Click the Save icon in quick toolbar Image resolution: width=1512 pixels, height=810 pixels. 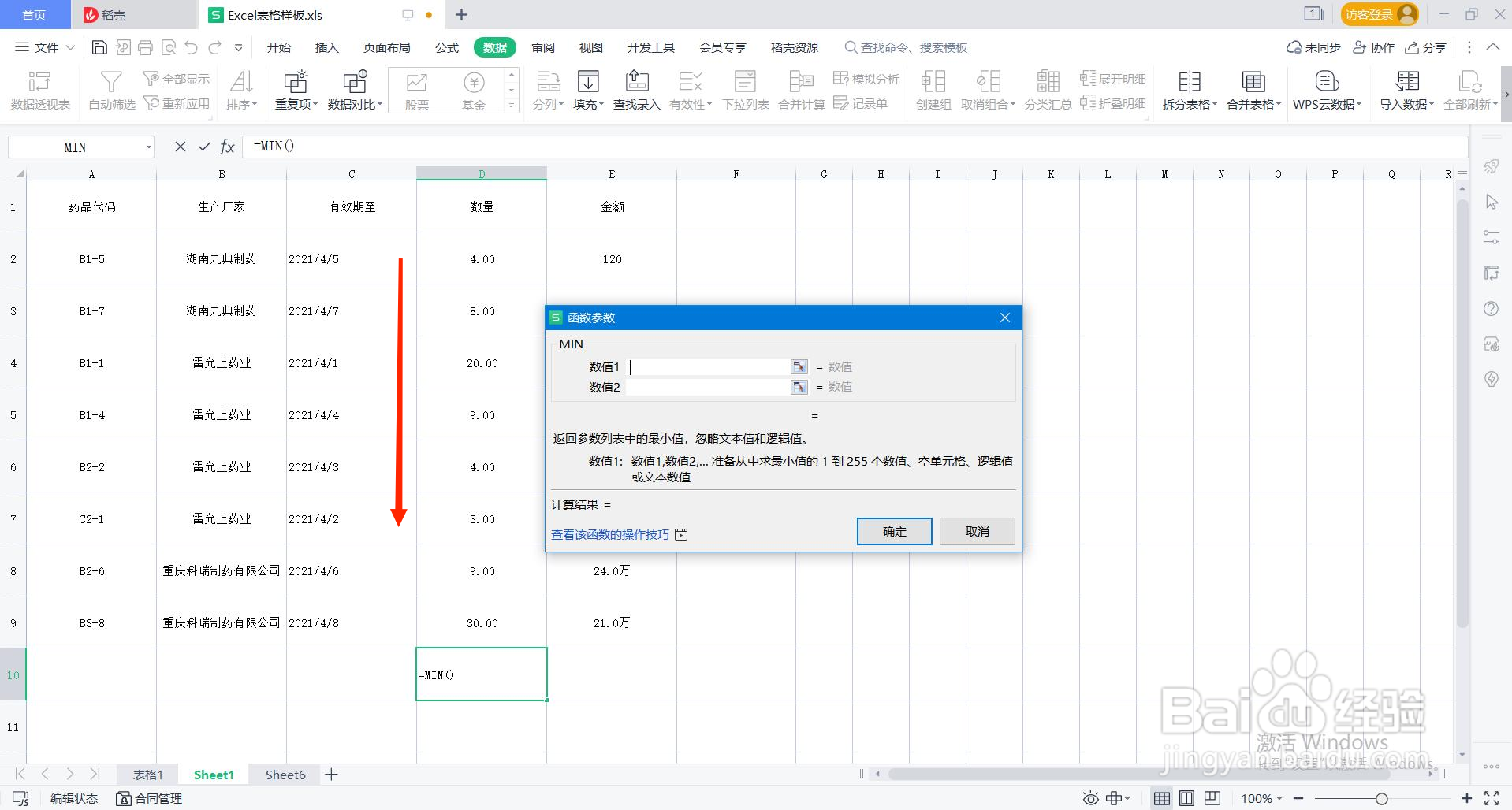coord(99,47)
